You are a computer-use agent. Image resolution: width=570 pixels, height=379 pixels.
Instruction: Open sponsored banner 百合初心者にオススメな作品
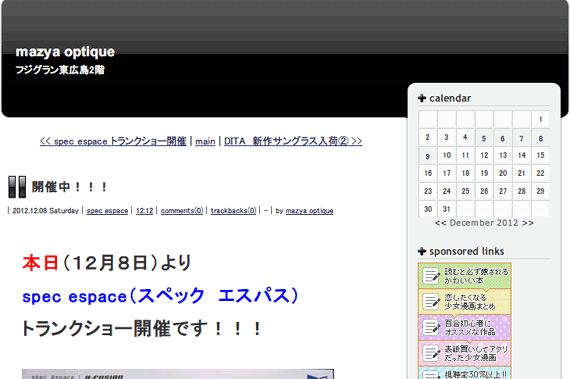click(465, 327)
